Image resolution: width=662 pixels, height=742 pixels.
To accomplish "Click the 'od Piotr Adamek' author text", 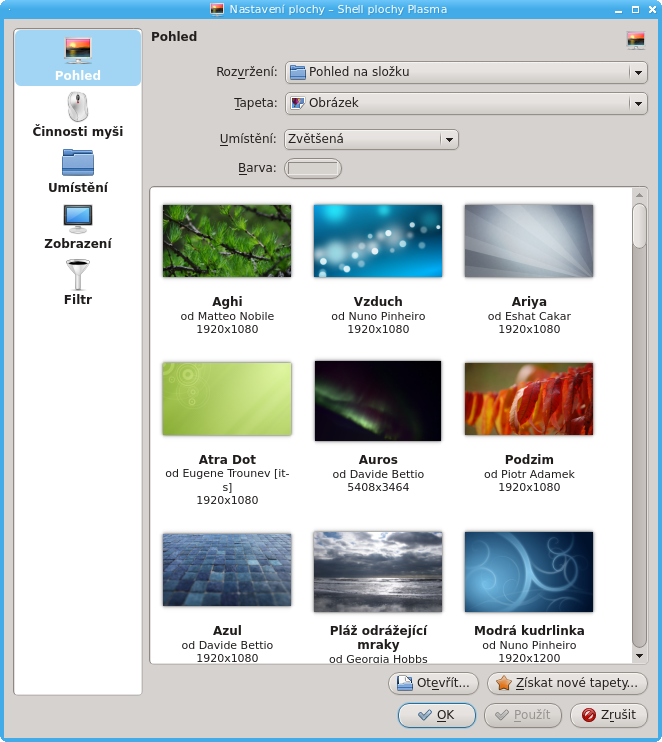I will coord(529,474).
